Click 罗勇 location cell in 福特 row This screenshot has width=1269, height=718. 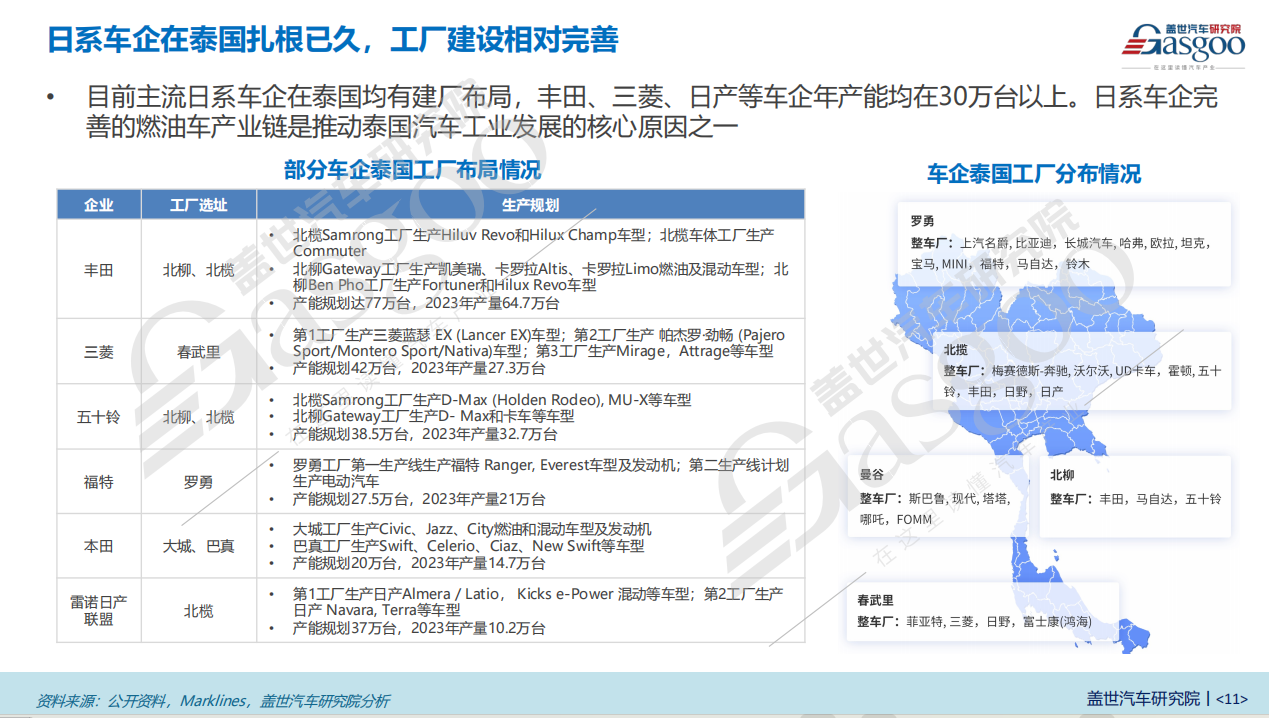coord(199,482)
